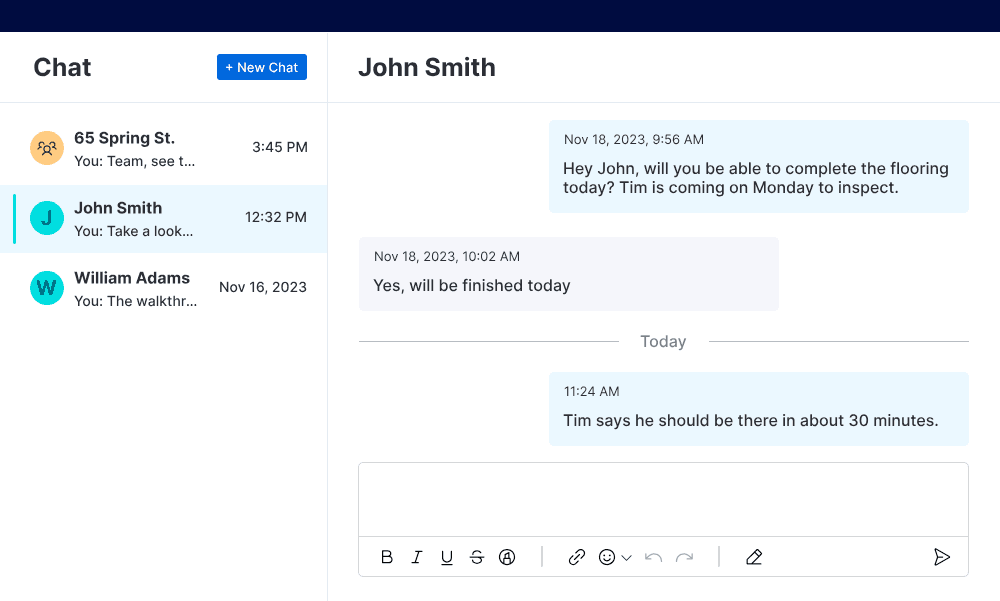Insert a hyperlink into the message
Image resolution: width=1000 pixels, height=601 pixels.
pos(577,557)
